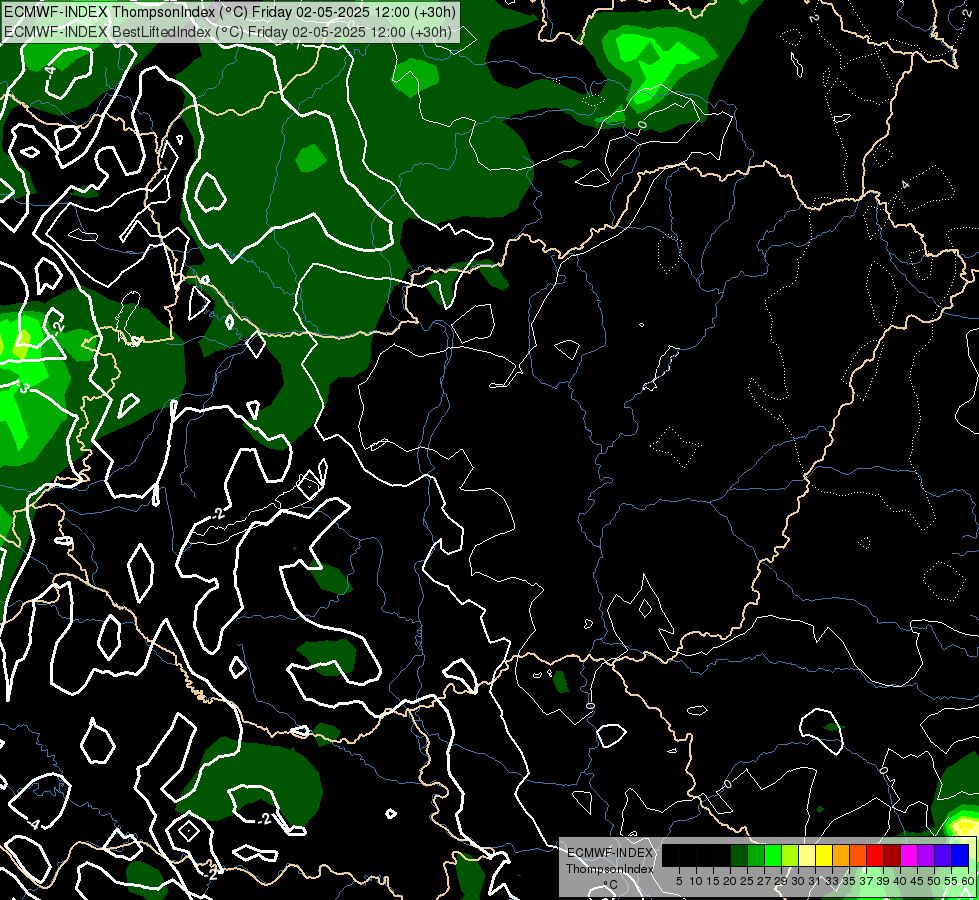Pick the purple 45–50 legend swatch

927,855
